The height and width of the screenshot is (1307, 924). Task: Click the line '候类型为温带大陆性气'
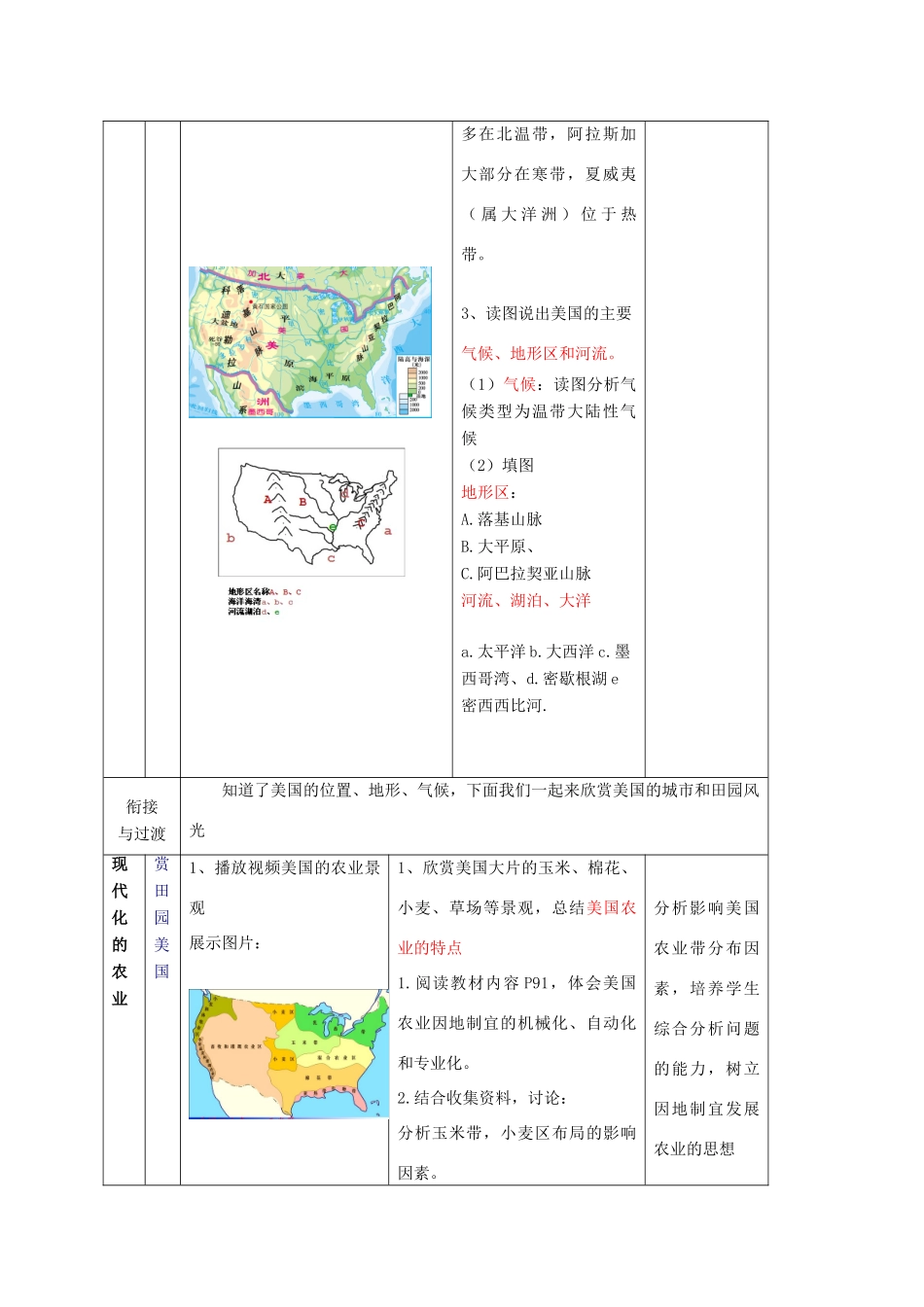[x=549, y=412]
